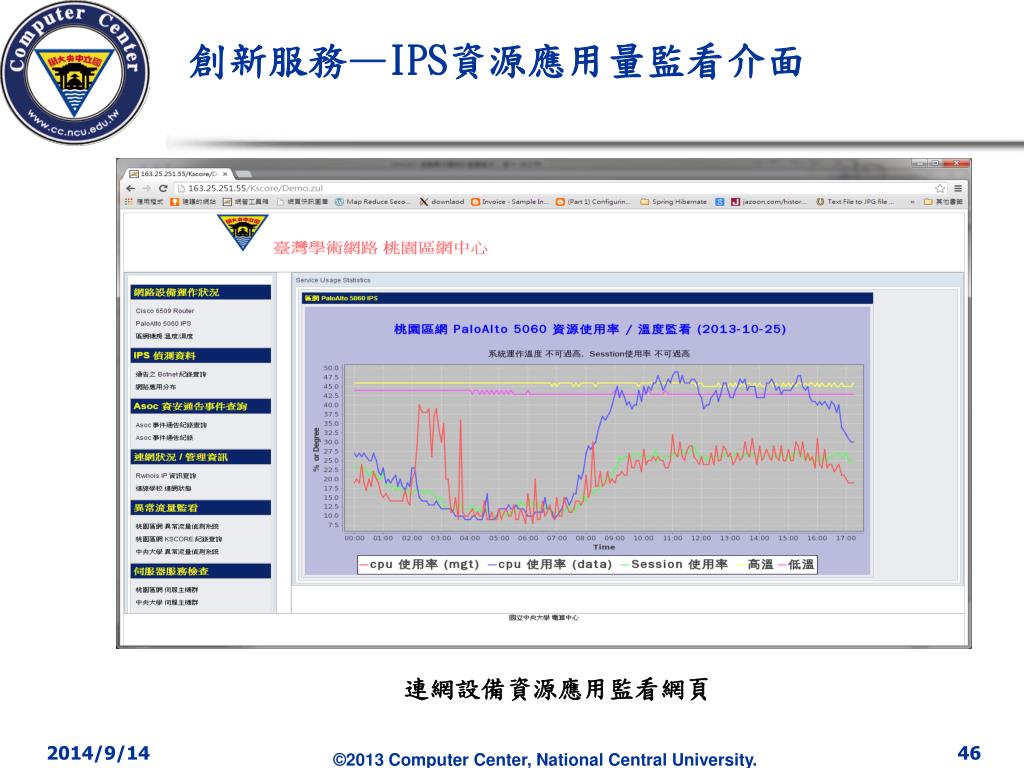Open the 桃園區網 KSCORE 紀錄查詢 link
1024x768 pixels.
[x=178, y=539]
